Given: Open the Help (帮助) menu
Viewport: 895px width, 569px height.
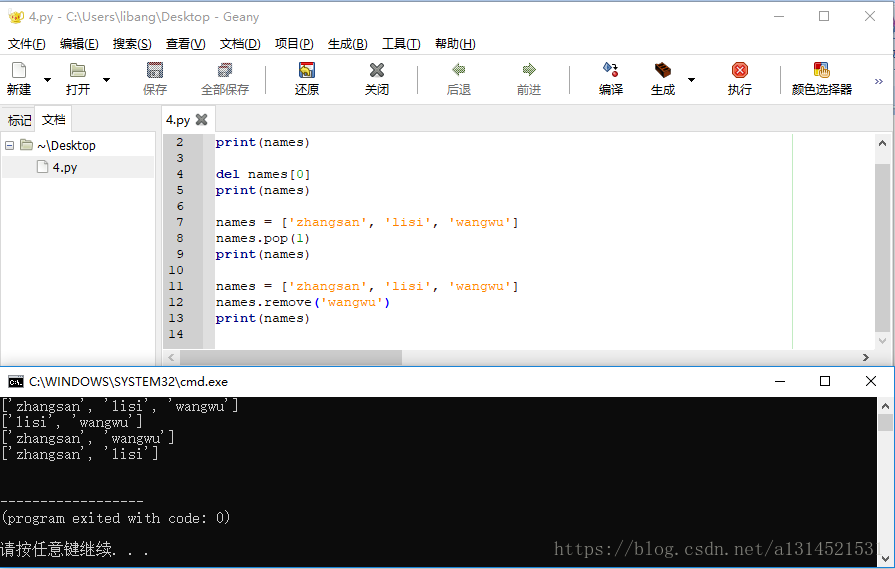Looking at the screenshot, I should tap(455, 44).
